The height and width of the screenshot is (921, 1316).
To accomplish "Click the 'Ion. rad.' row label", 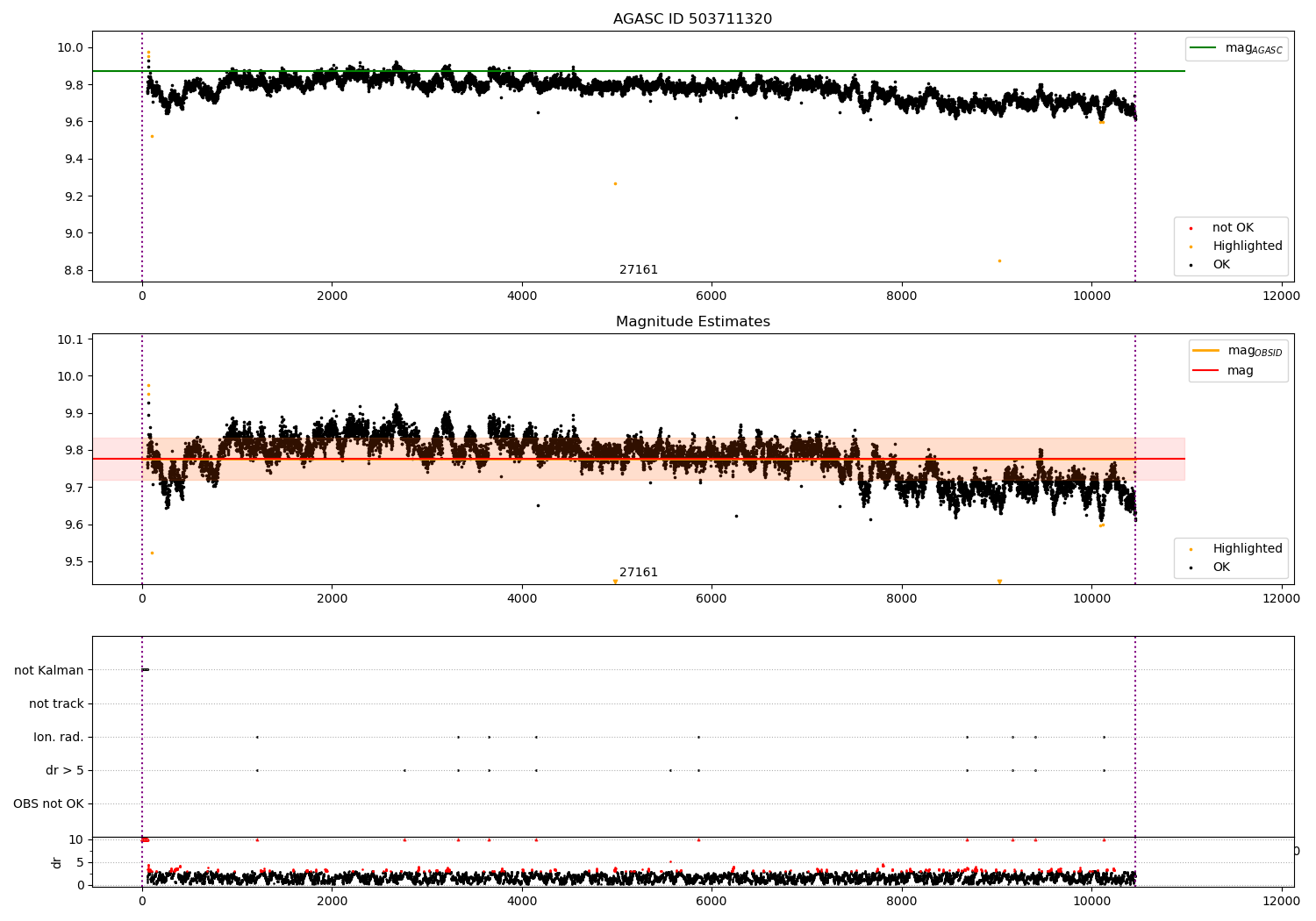I will point(59,737).
